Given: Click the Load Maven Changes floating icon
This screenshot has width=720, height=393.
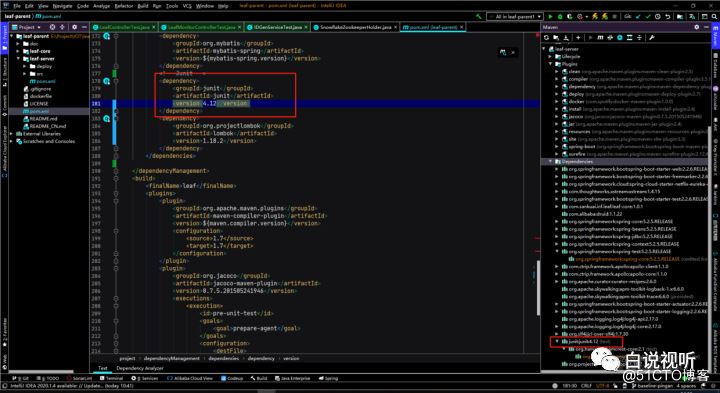Looking at the screenshot, I should pos(503,52).
